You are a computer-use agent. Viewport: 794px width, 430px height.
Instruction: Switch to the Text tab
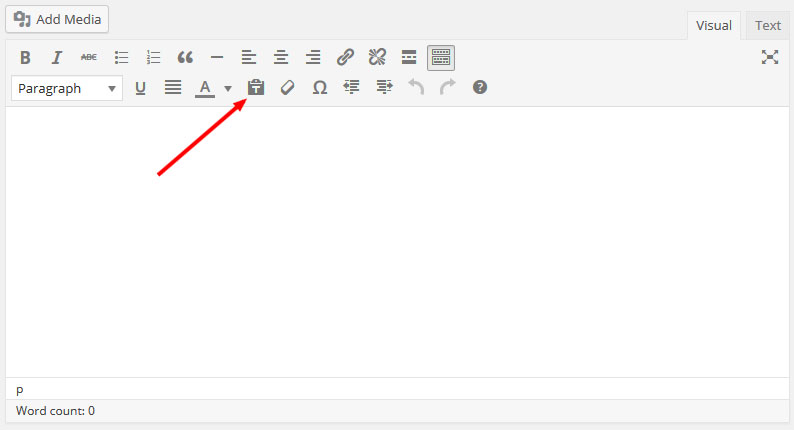[x=768, y=25]
